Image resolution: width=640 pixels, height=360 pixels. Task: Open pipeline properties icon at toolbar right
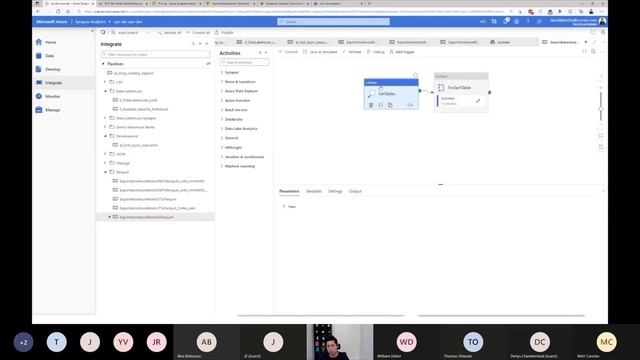click(593, 51)
